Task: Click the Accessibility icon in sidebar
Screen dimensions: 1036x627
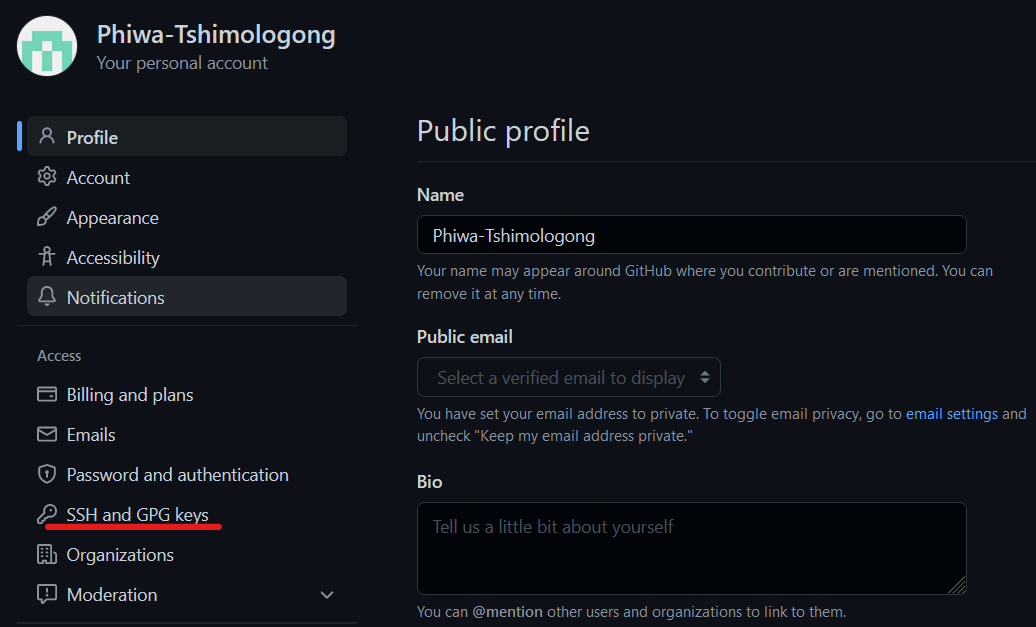Action: [x=46, y=257]
